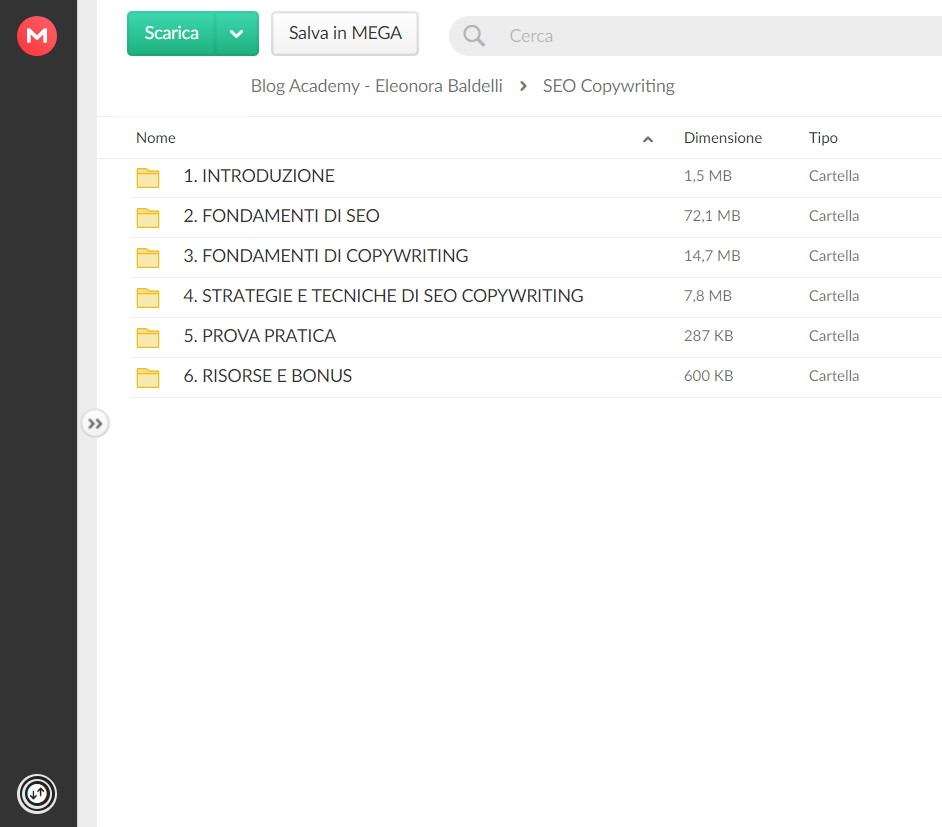Click the folder icon of 2. FONDAMENTI DI SEO
The width and height of the screenshot is (942, 827).
coord(148,217)
